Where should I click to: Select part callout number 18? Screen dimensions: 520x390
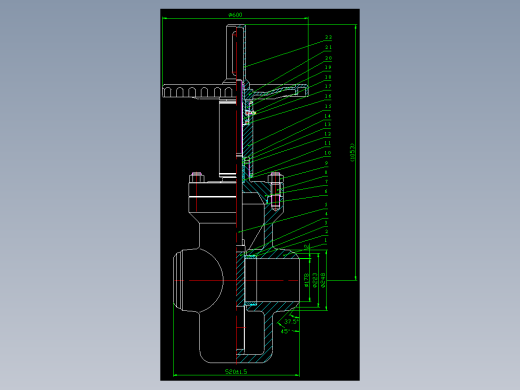(x=328, y=77)
